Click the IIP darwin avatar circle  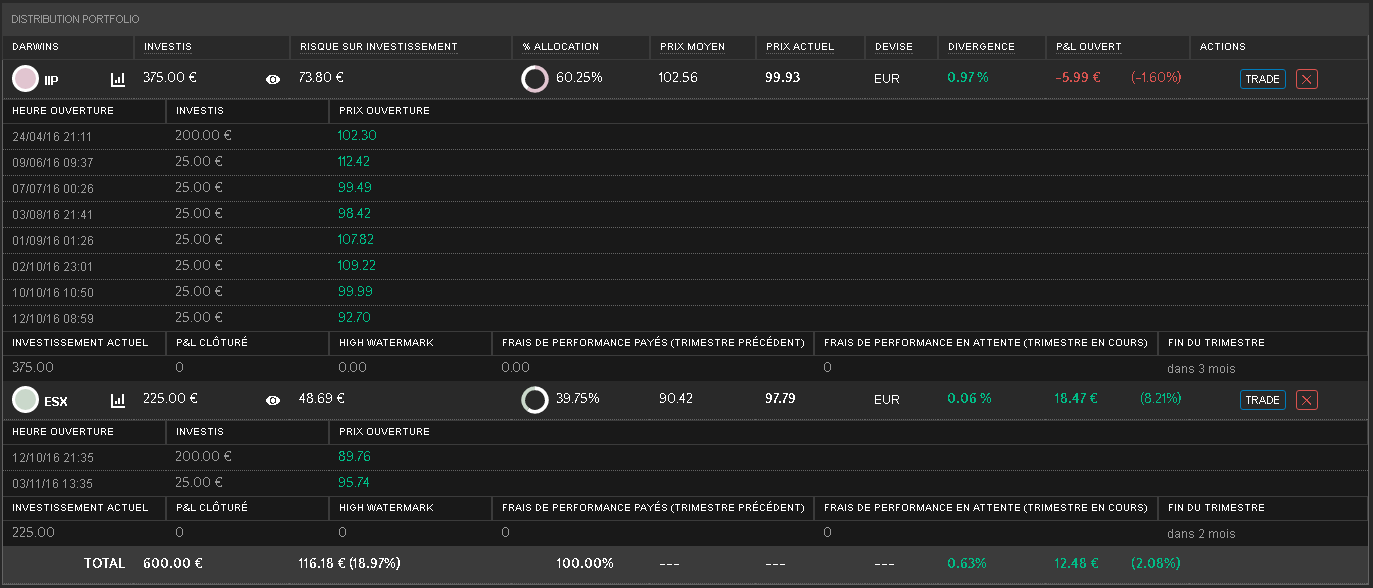[25, 78]
